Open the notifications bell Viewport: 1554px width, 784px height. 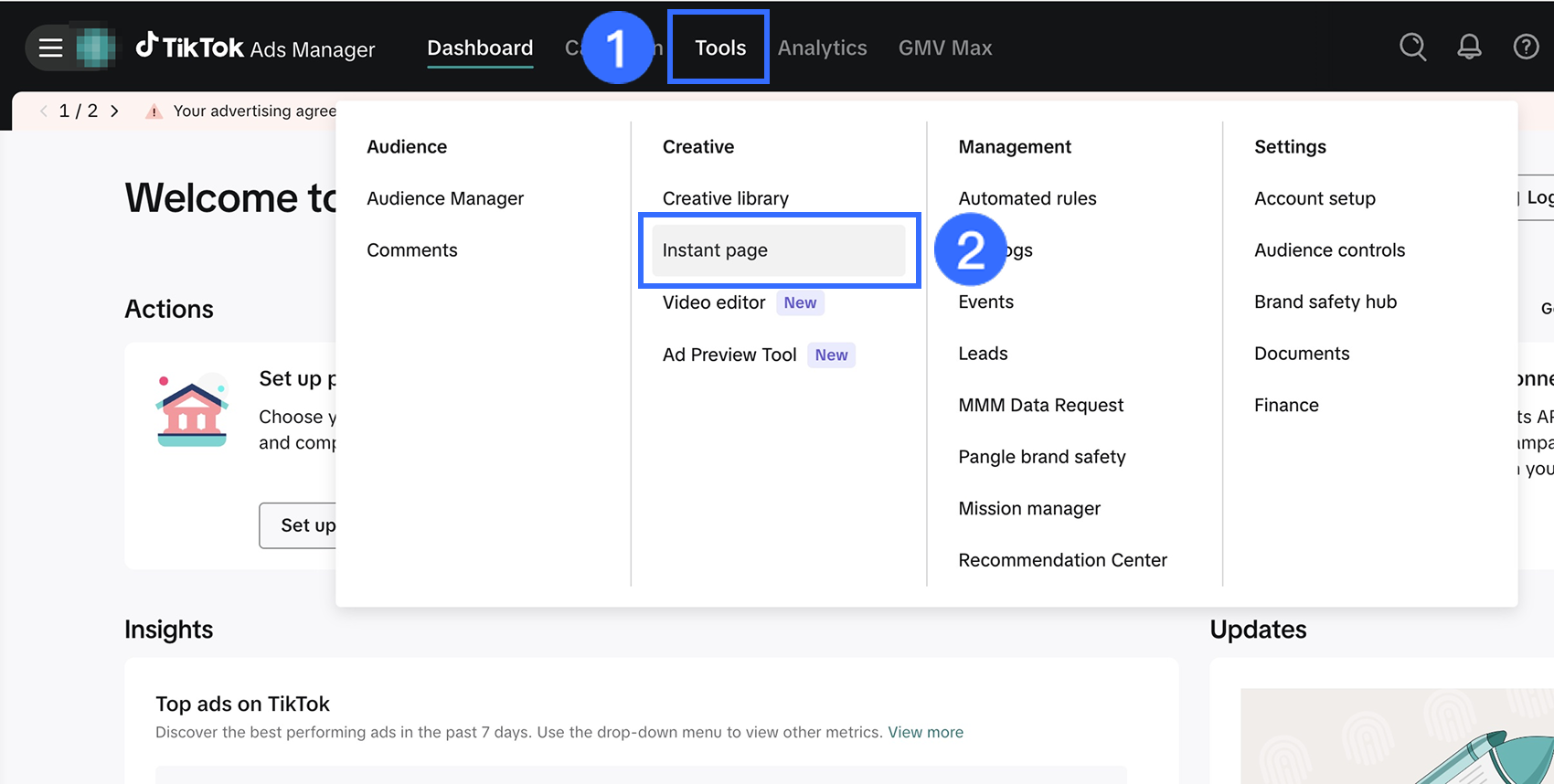[x=1469, y=47]
